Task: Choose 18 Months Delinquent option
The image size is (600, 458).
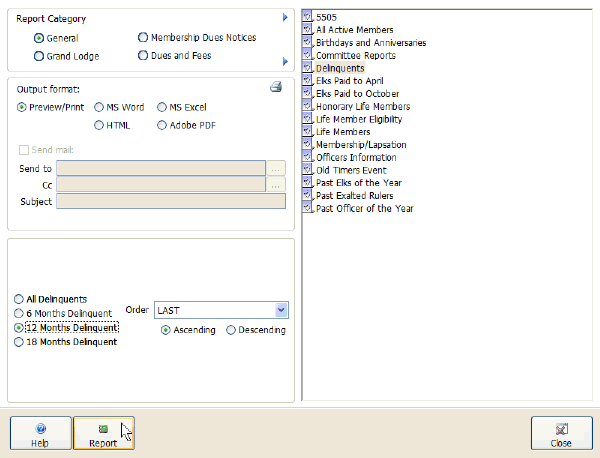Action: (19, 342)
